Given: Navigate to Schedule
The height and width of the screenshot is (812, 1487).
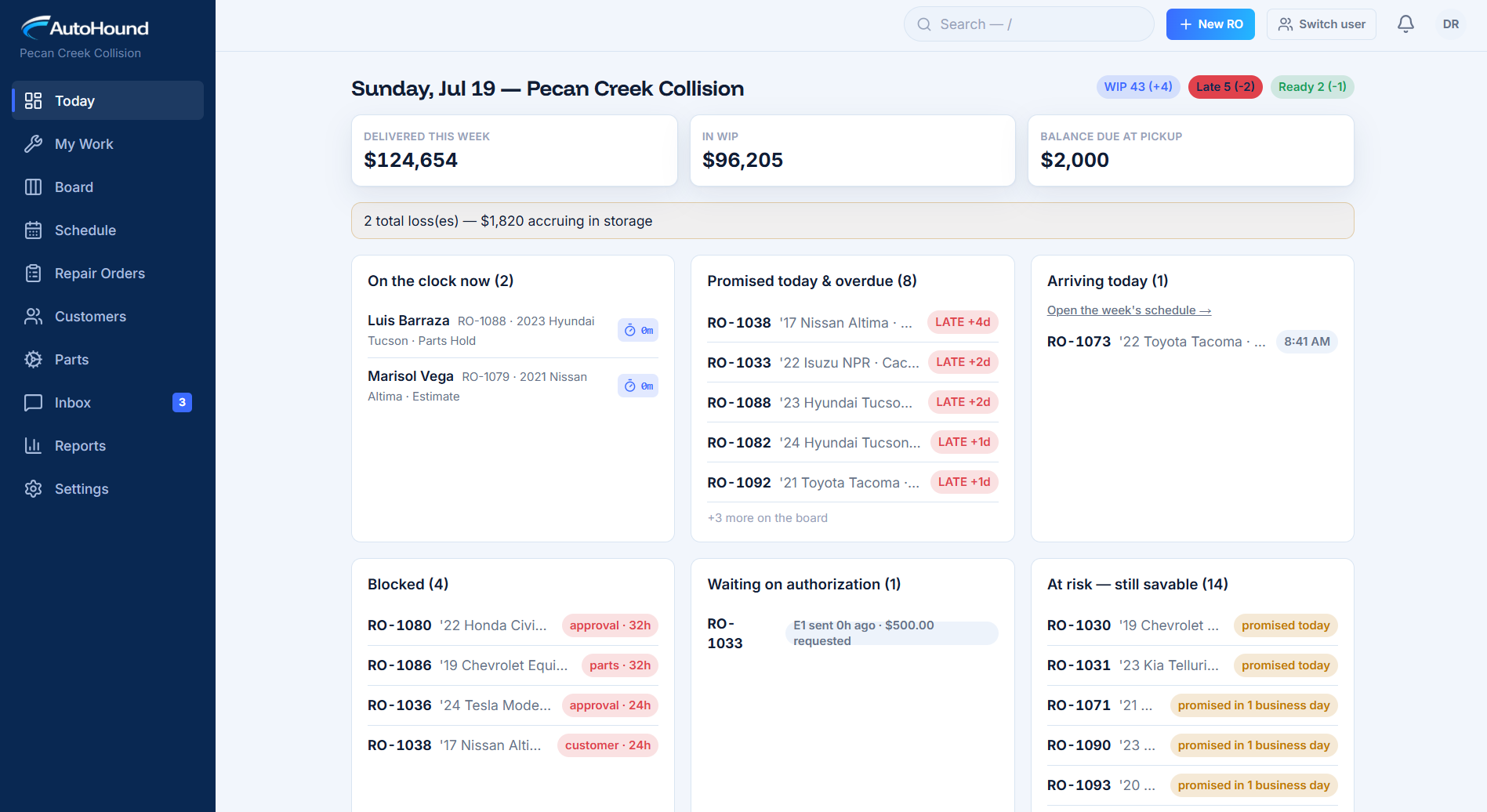Looking at the screenshot, I should click(x=108, y=230).
